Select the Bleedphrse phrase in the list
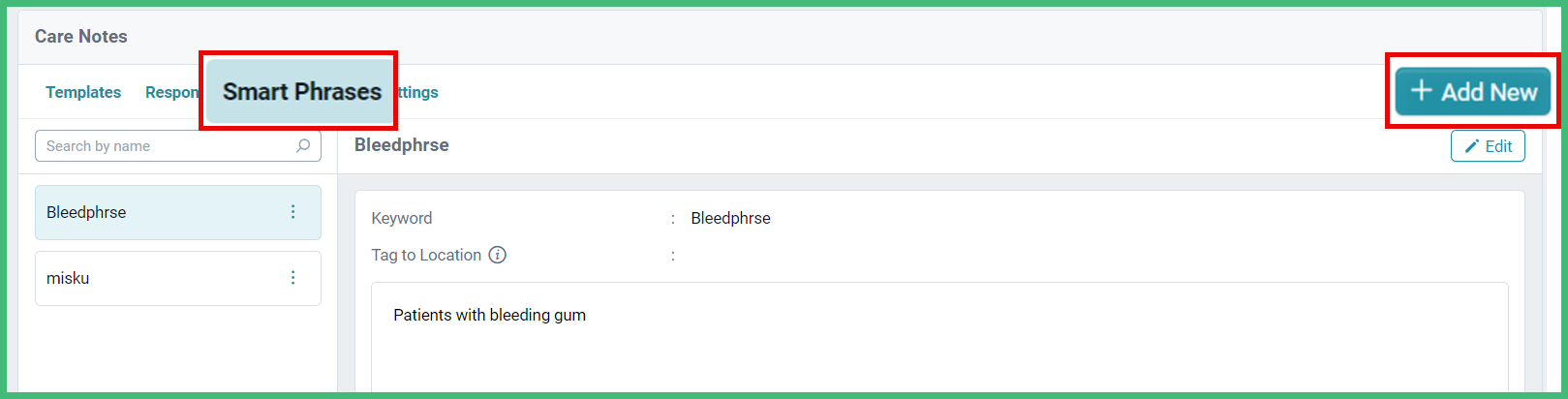1568x399 pixels. [x=178, y=212]
